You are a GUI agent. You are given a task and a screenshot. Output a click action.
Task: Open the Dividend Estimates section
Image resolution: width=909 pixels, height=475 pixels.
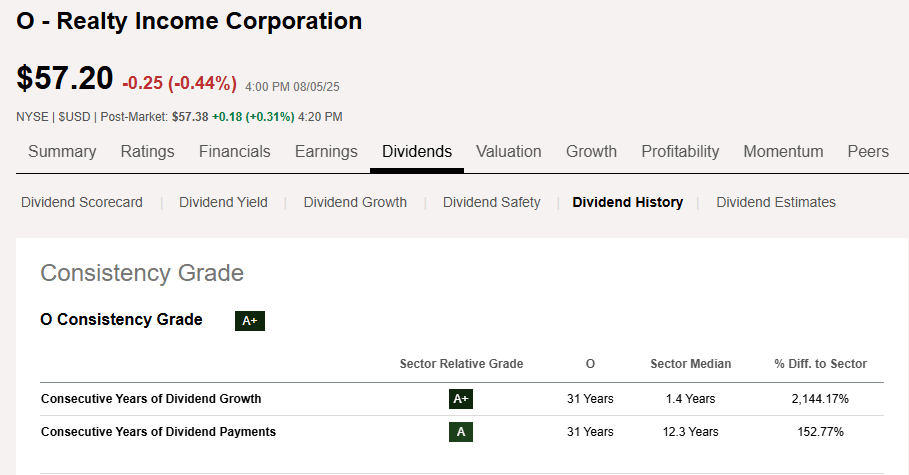pyautogui.click(x=775, y=202)
